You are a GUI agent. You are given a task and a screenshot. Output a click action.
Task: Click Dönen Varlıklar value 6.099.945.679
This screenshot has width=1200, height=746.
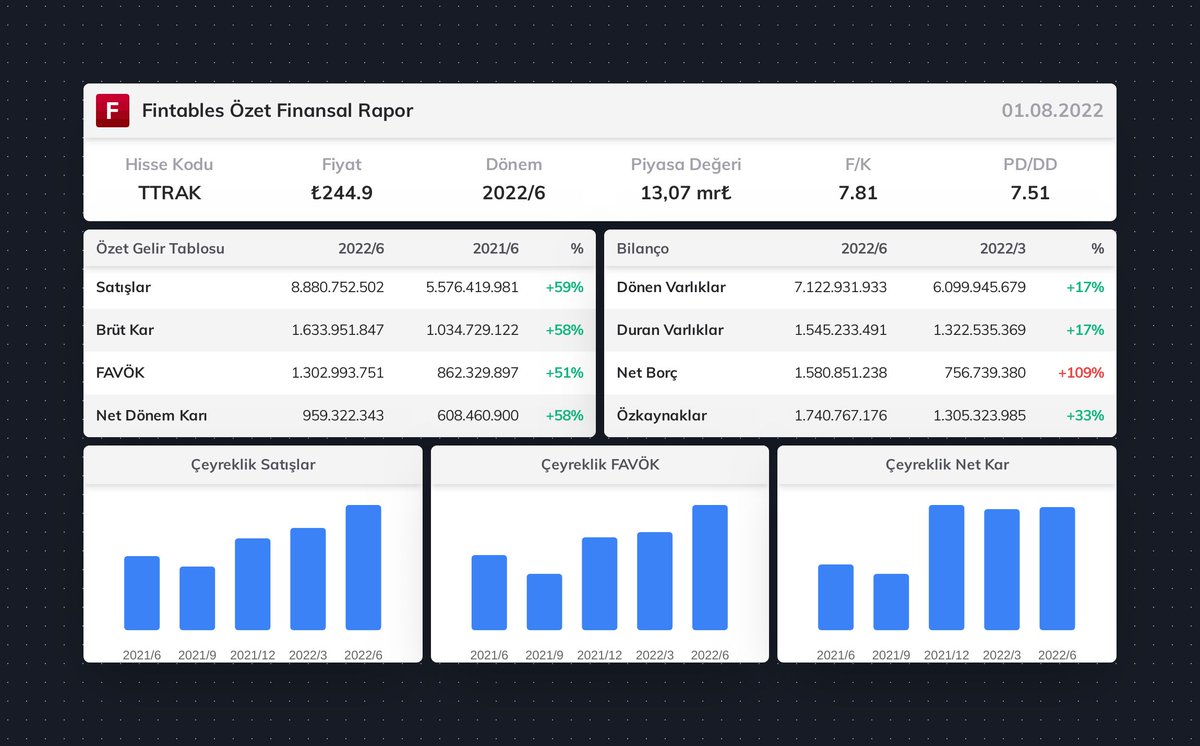click(x=979, y=288)
